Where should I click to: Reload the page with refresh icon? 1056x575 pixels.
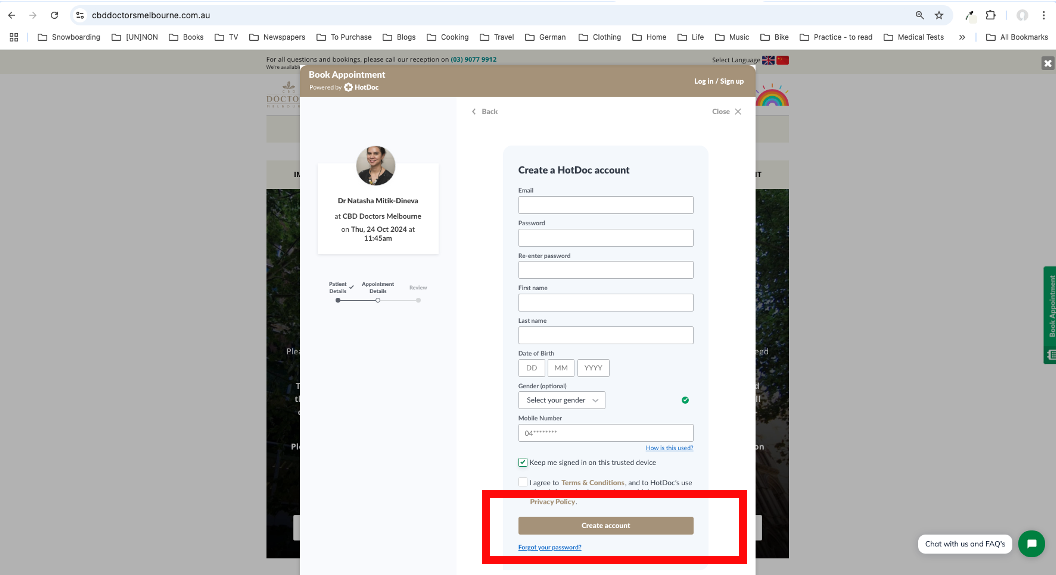55,15
